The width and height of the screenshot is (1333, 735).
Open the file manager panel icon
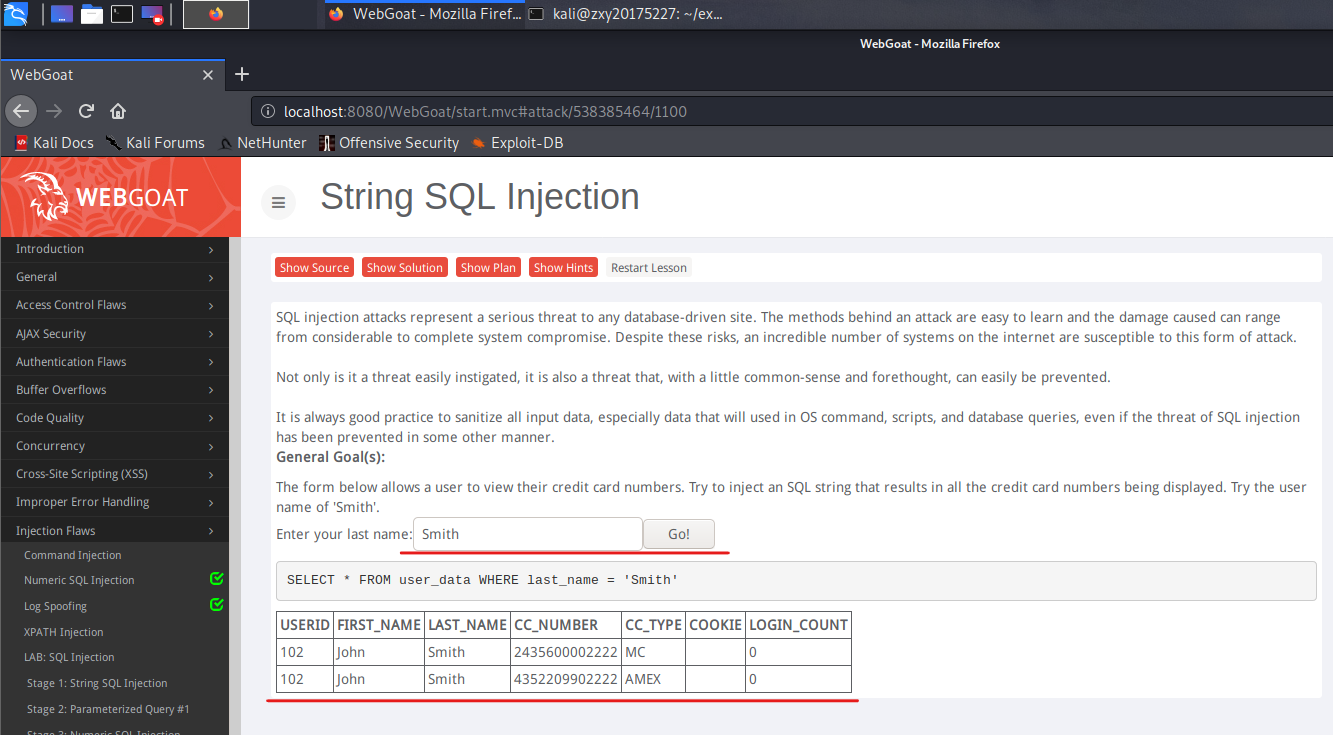click(x=91, y=14)
